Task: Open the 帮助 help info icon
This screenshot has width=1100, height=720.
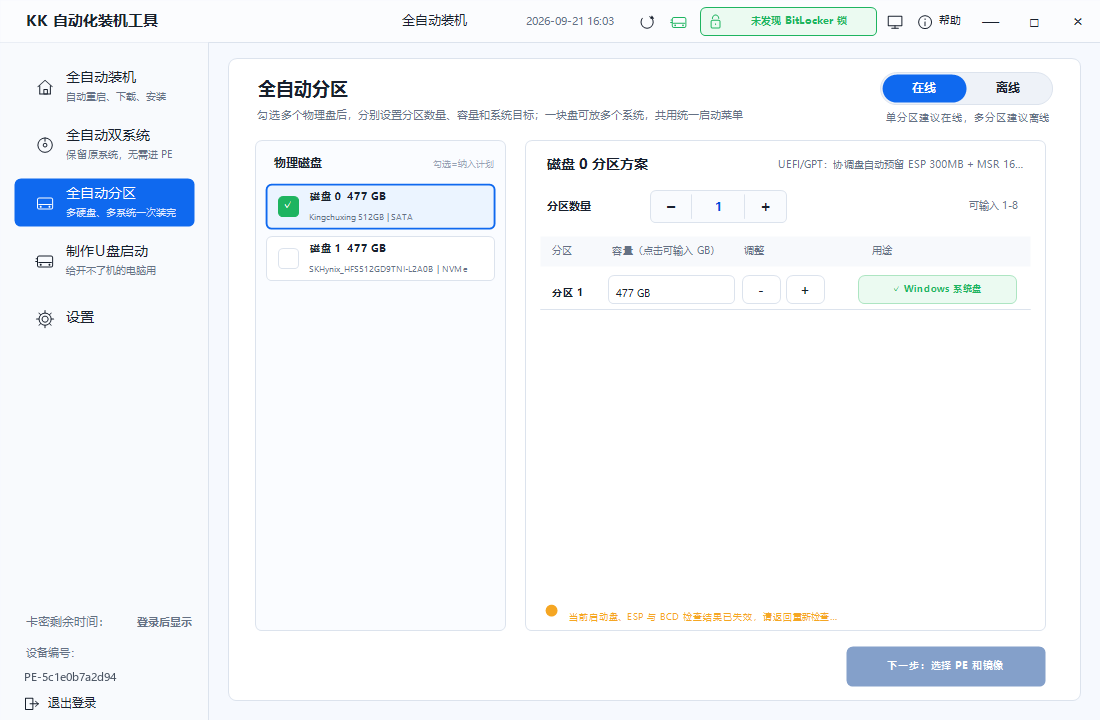Action: click(x=925, y=22)
